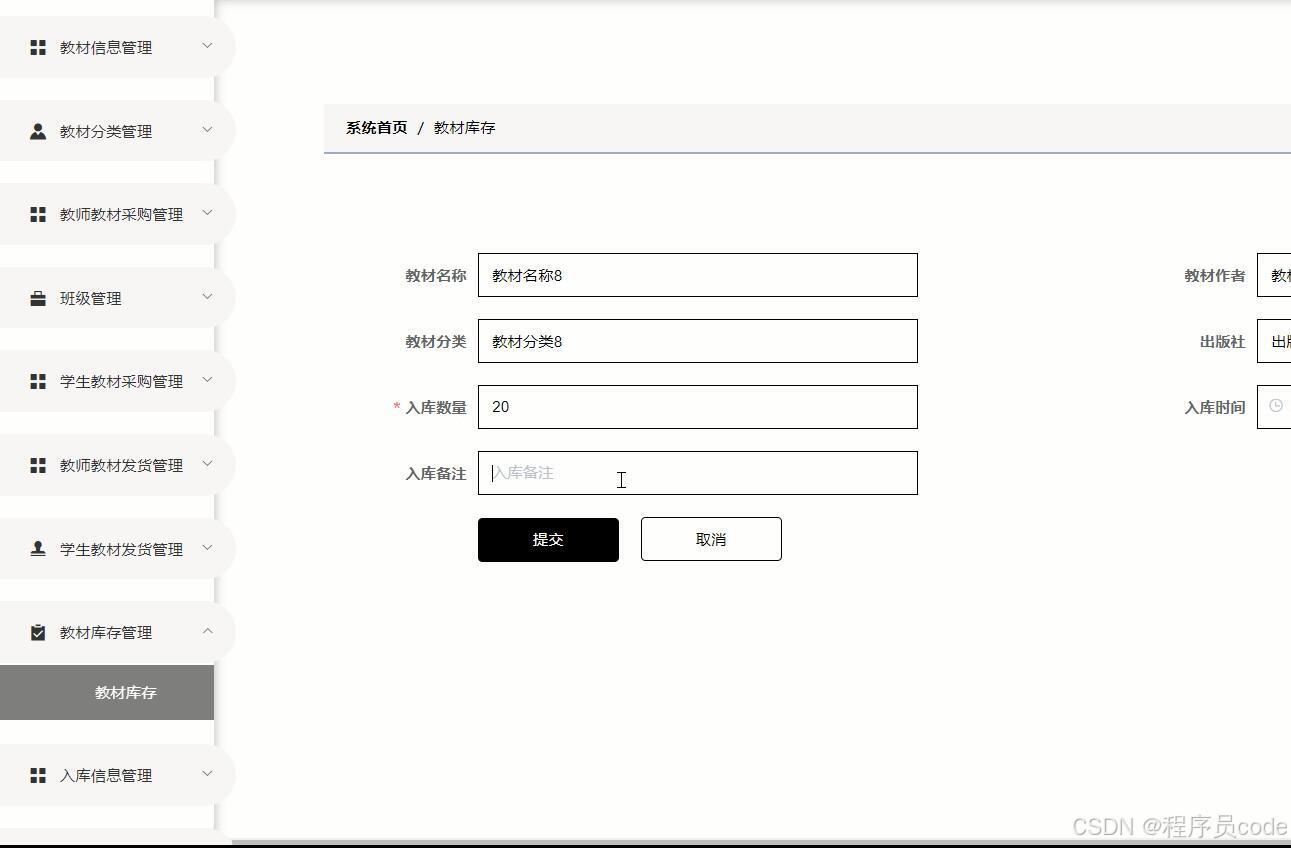The width and height of the screenshot is (1291, 848).
Task: Click the 入库备注 text input
Action: coord(697,472)
